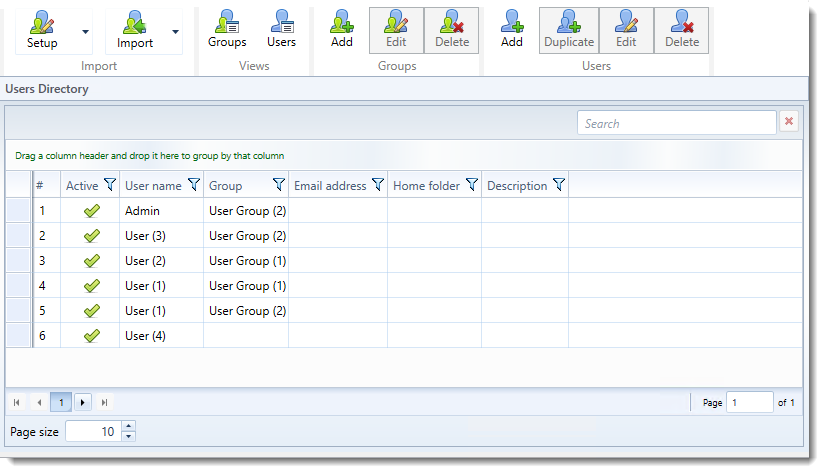Click Edit in the Users section

[626, 30]
